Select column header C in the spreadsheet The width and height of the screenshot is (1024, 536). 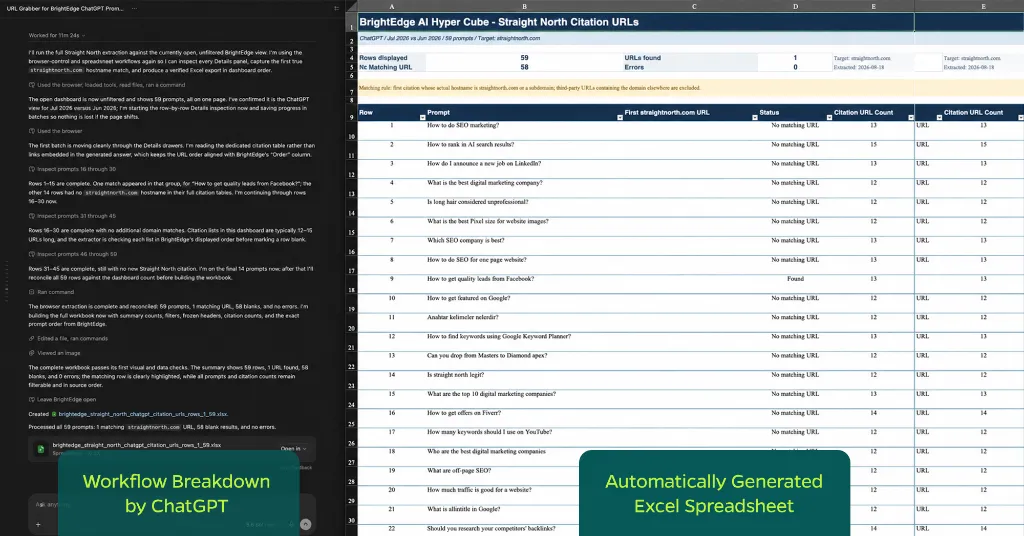point(694,7)
